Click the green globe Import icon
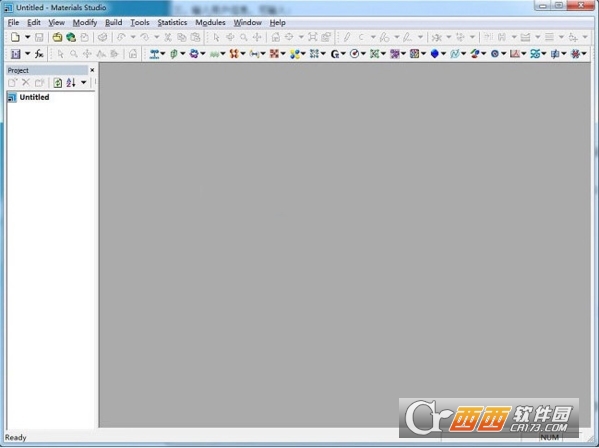The width and height of the screenshot is (599, 448). pyautogui.click(x=71, y=37)
